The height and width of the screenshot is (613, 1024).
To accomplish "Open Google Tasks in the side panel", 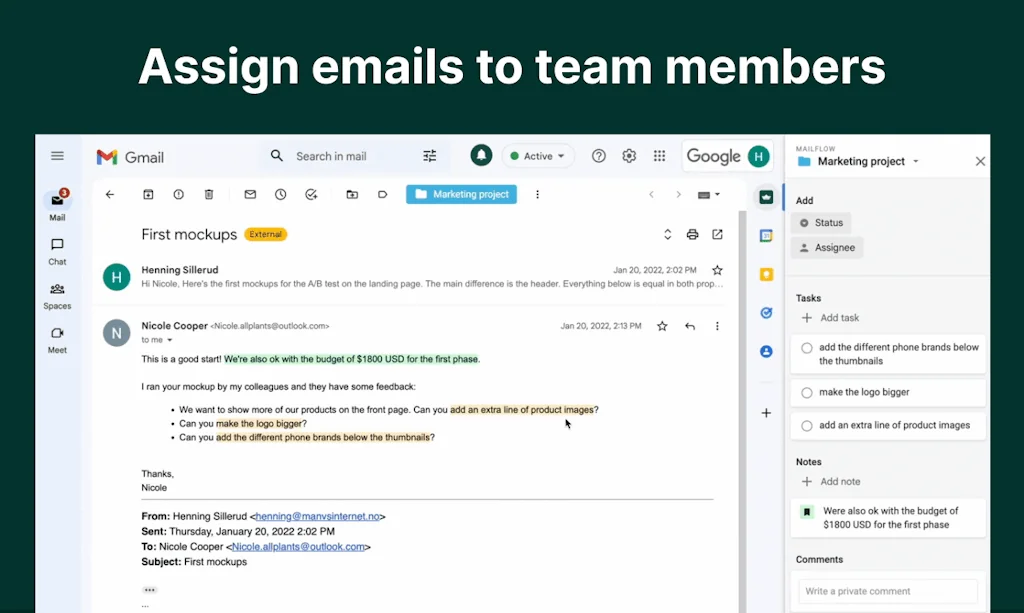I will click(766, 313).
